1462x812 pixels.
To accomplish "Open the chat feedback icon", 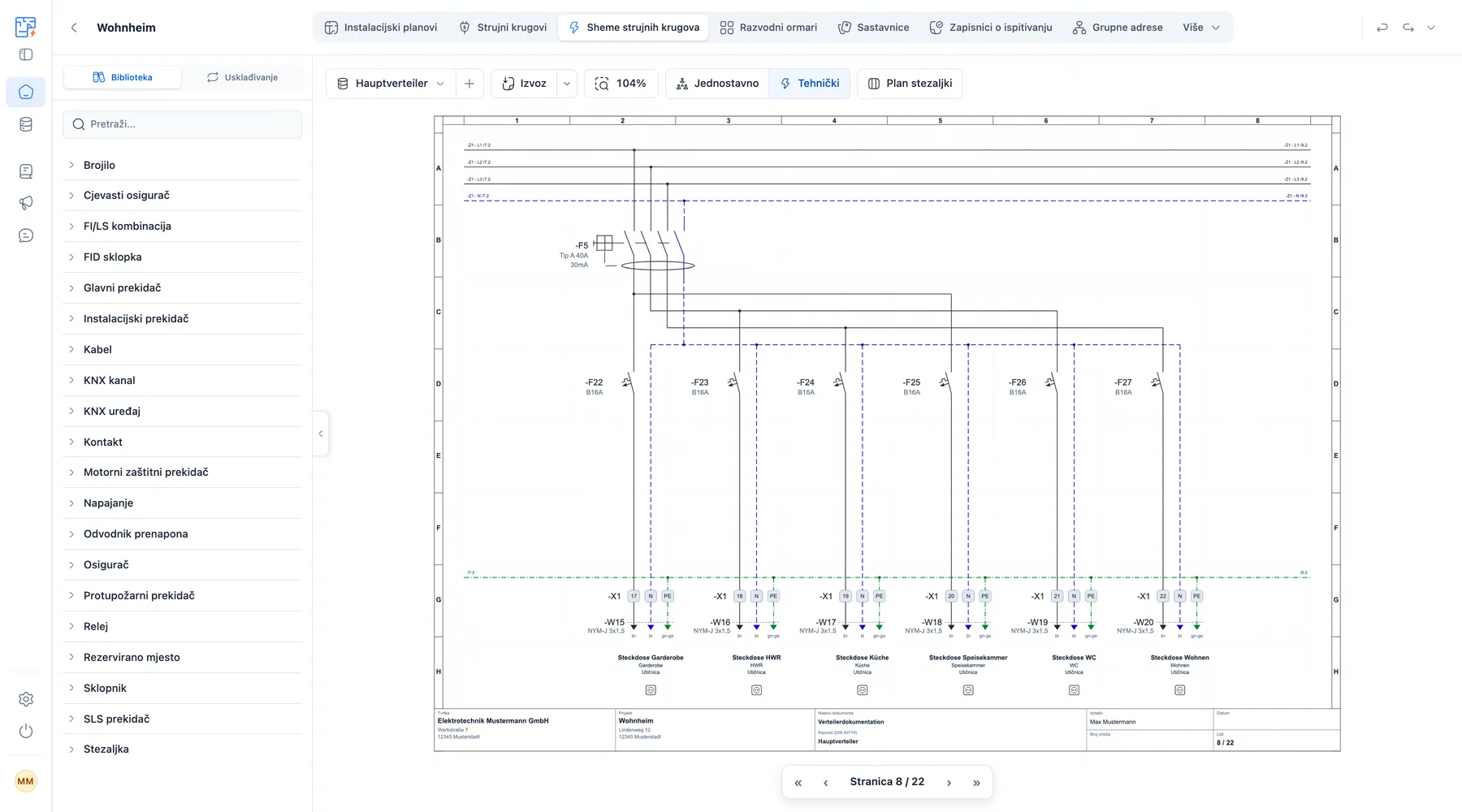I will (26, 235).
